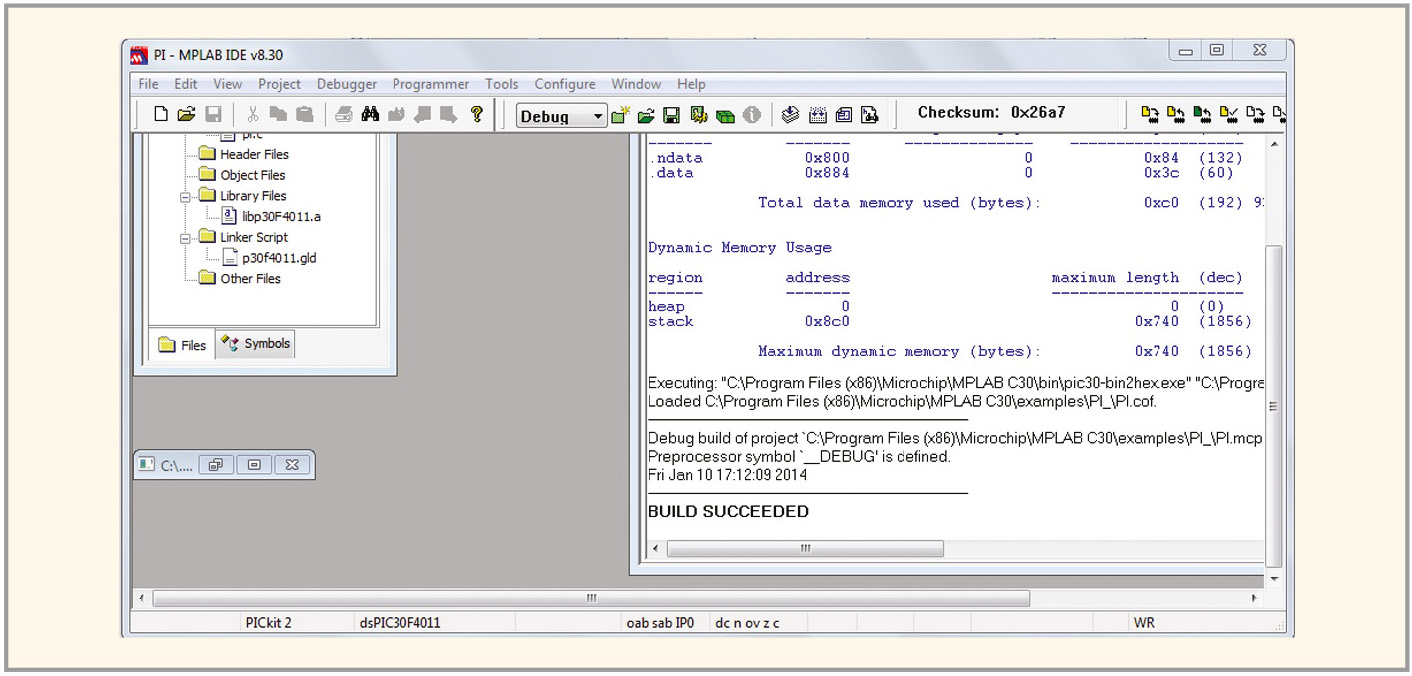Open the Configure menu
1412x676 pixels.
tap(564, 84)
